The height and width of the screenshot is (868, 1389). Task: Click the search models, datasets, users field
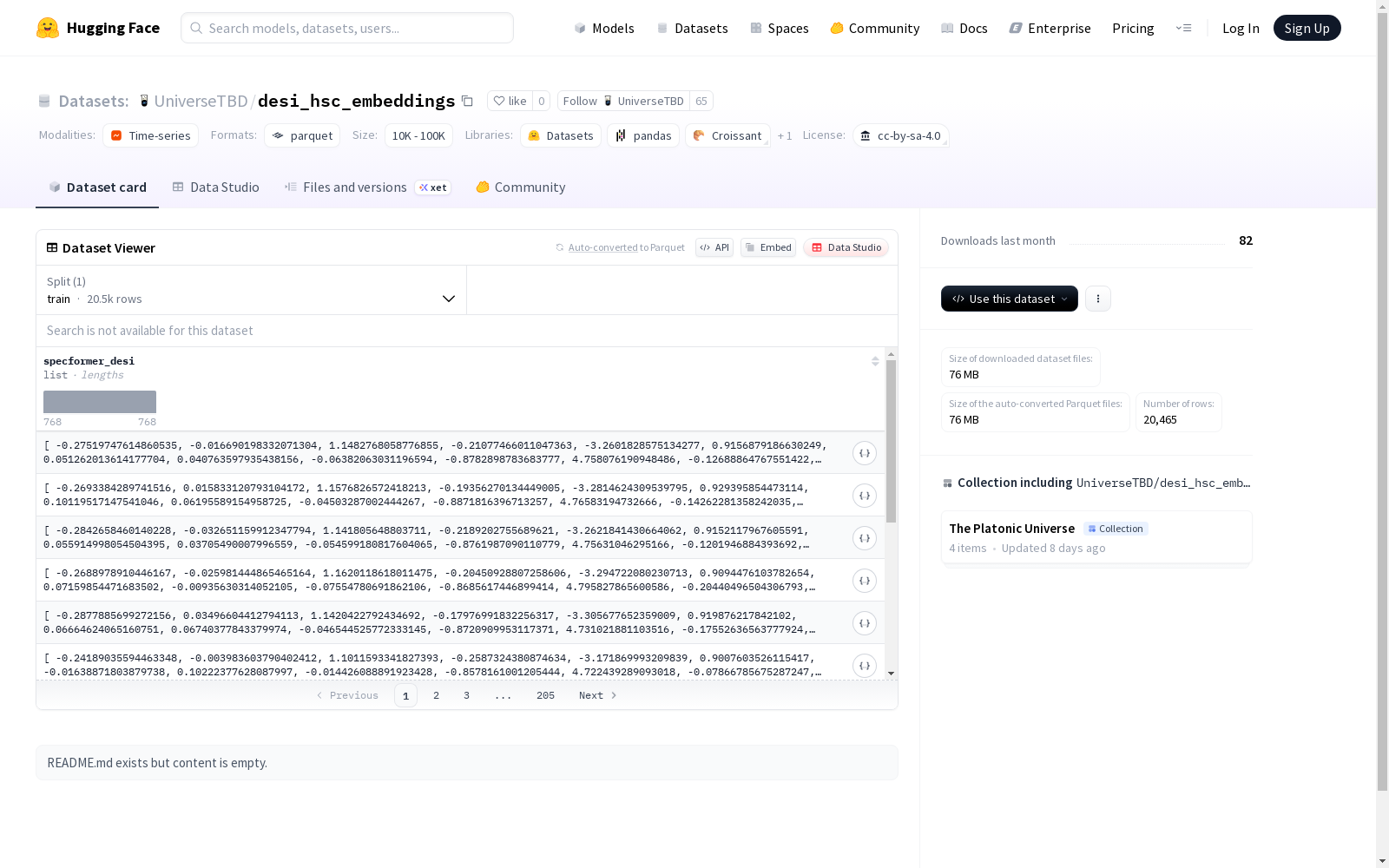(347, 28)
